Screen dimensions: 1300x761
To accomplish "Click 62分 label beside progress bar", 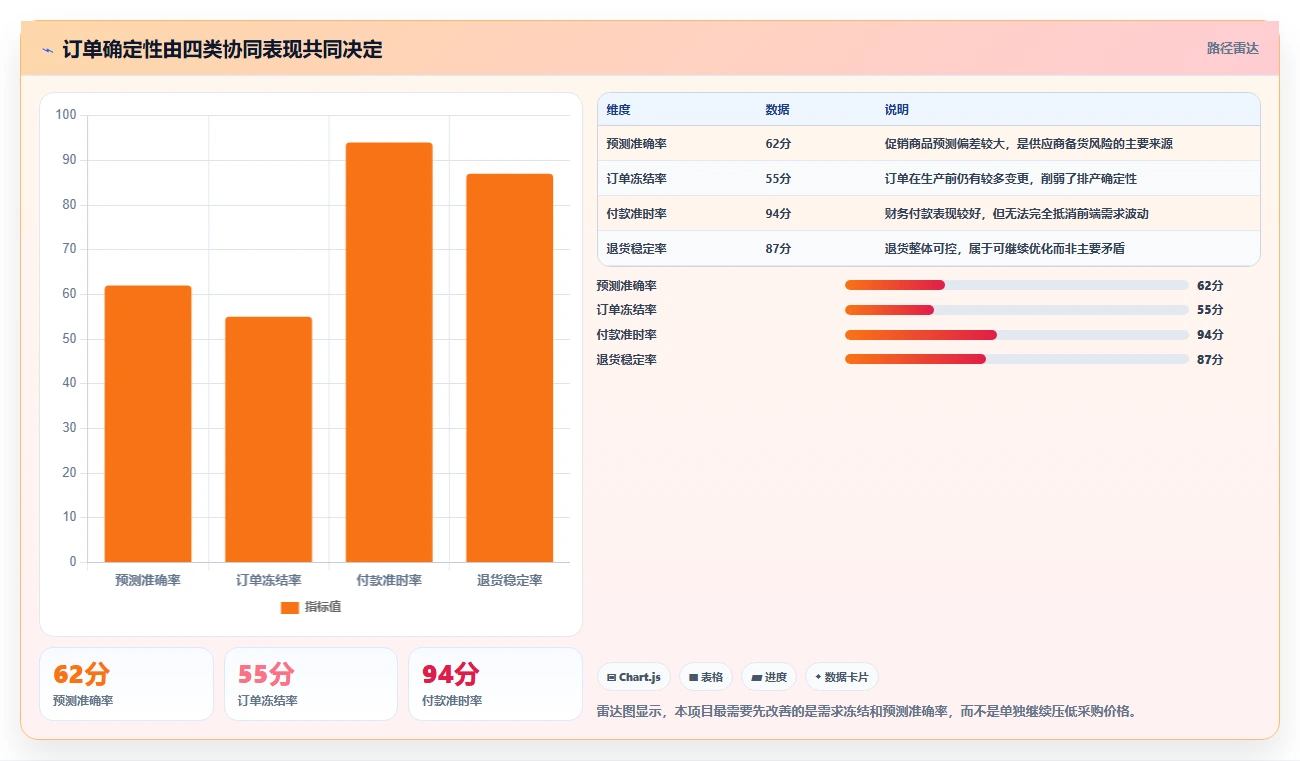I will pos(1210,285).
